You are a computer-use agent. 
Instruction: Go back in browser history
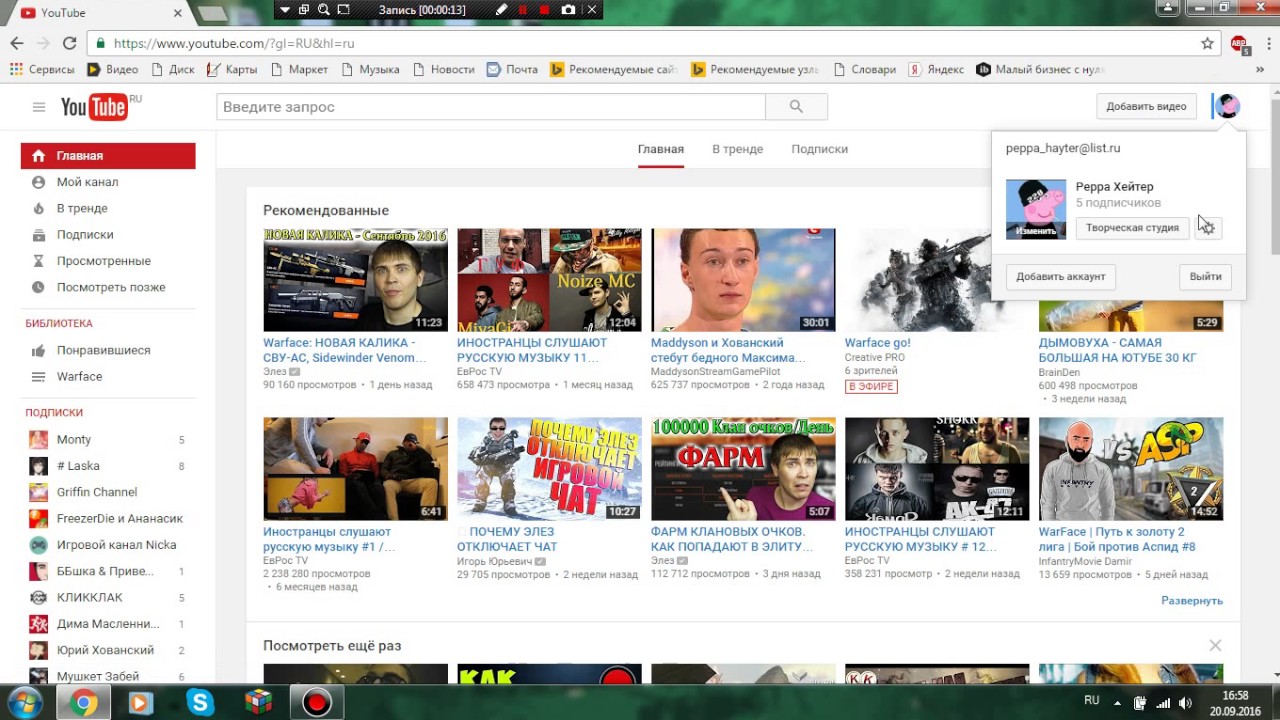[17, 44]
